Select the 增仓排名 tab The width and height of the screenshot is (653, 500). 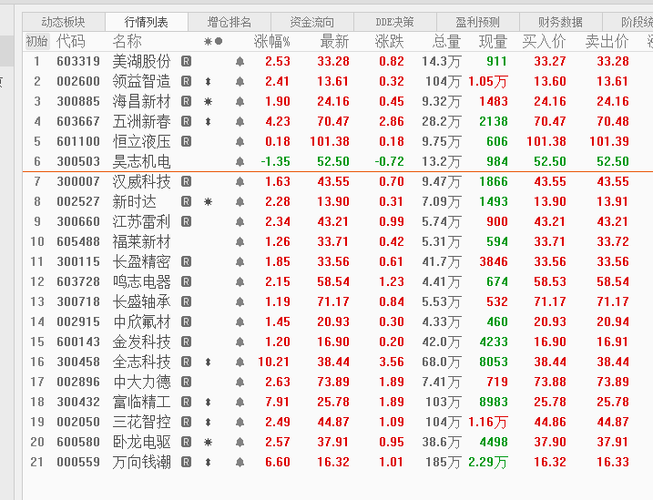tap(229, 22)
